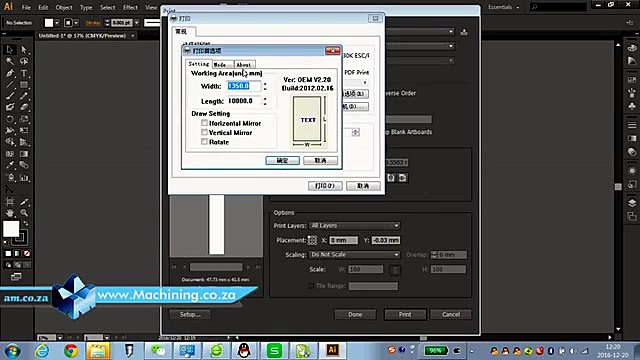Confirm printer options with 确定 button

pos(282,160)
